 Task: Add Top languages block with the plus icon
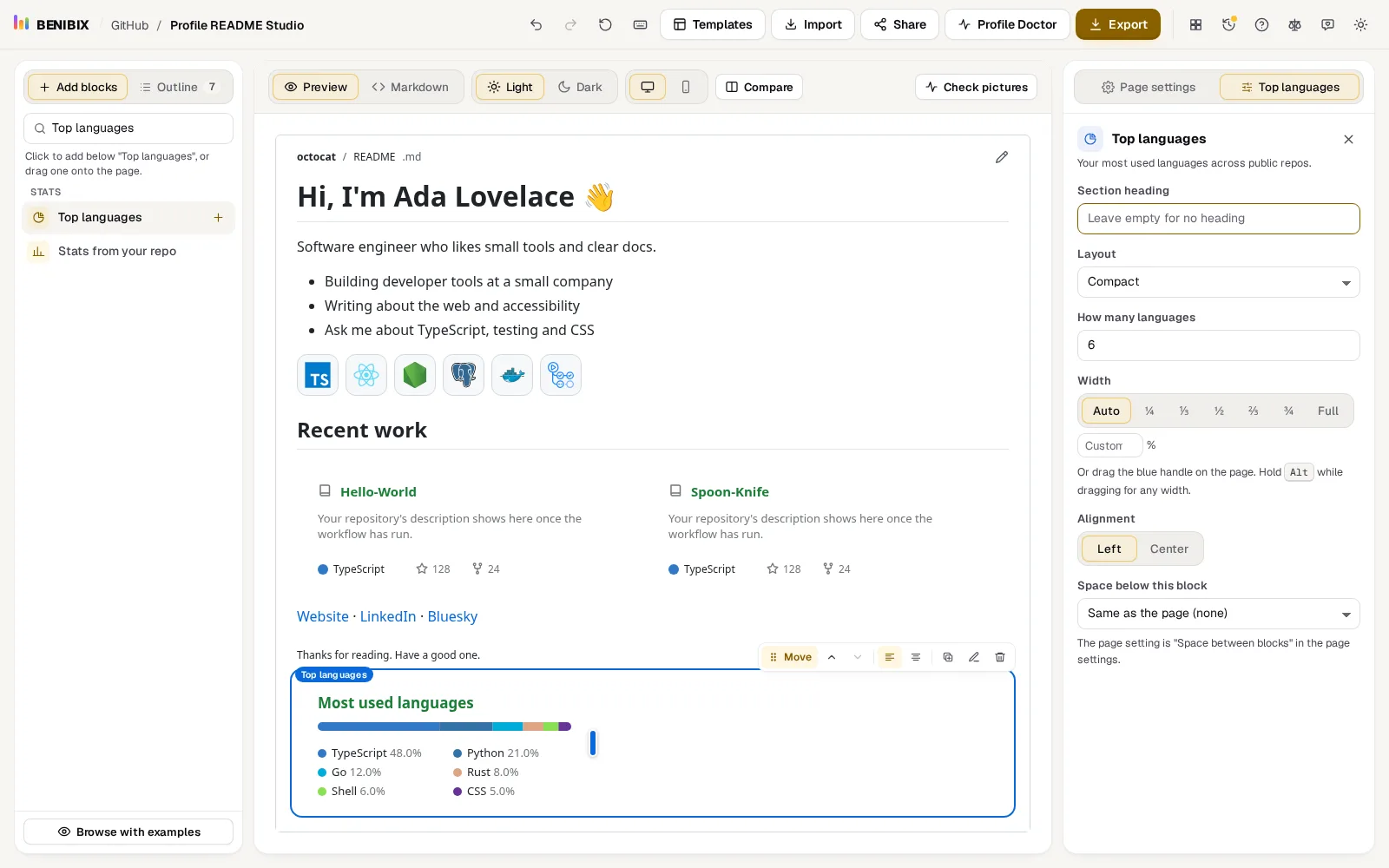[218, 218]
